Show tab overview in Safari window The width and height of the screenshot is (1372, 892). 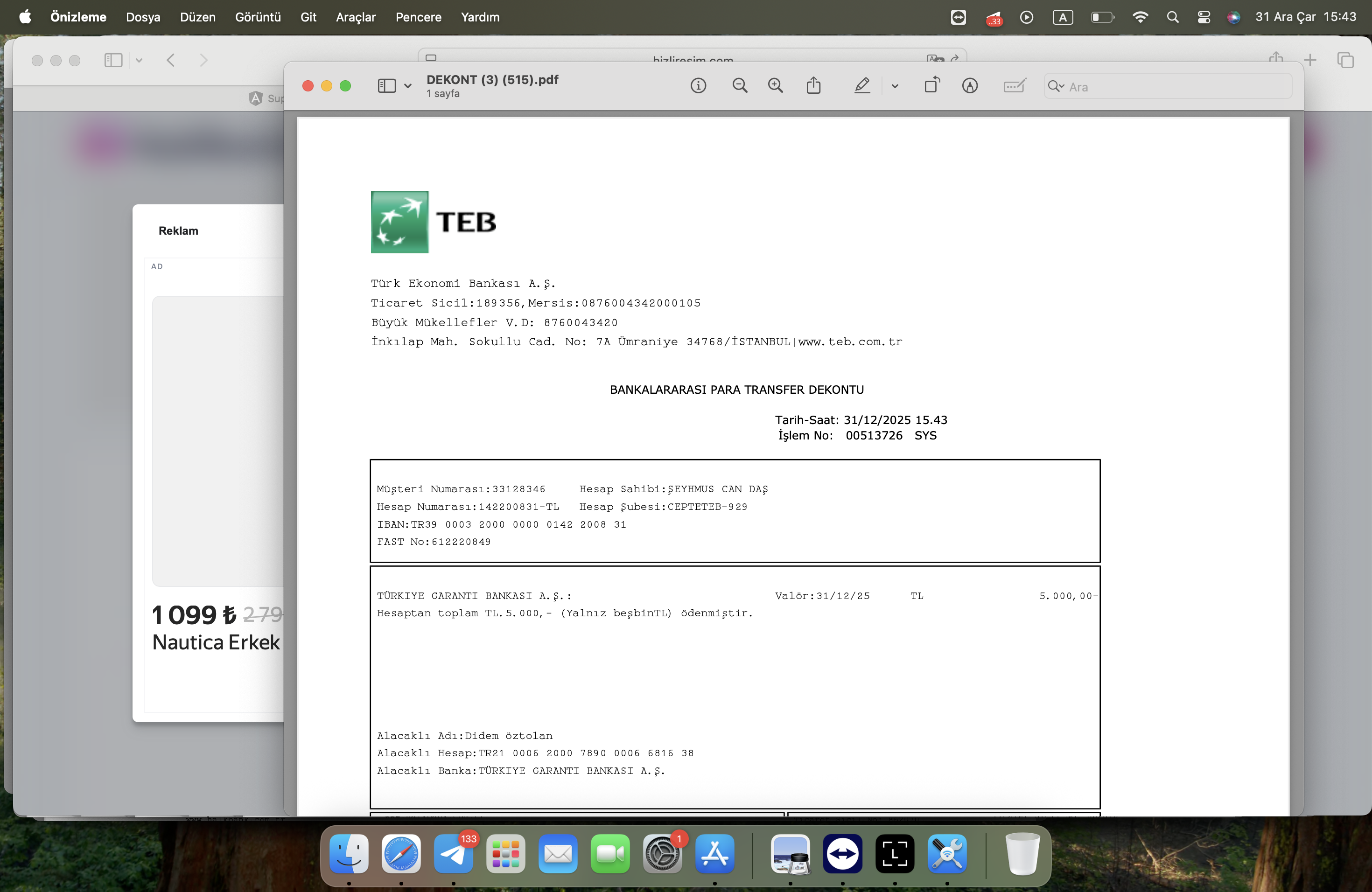1345,60
